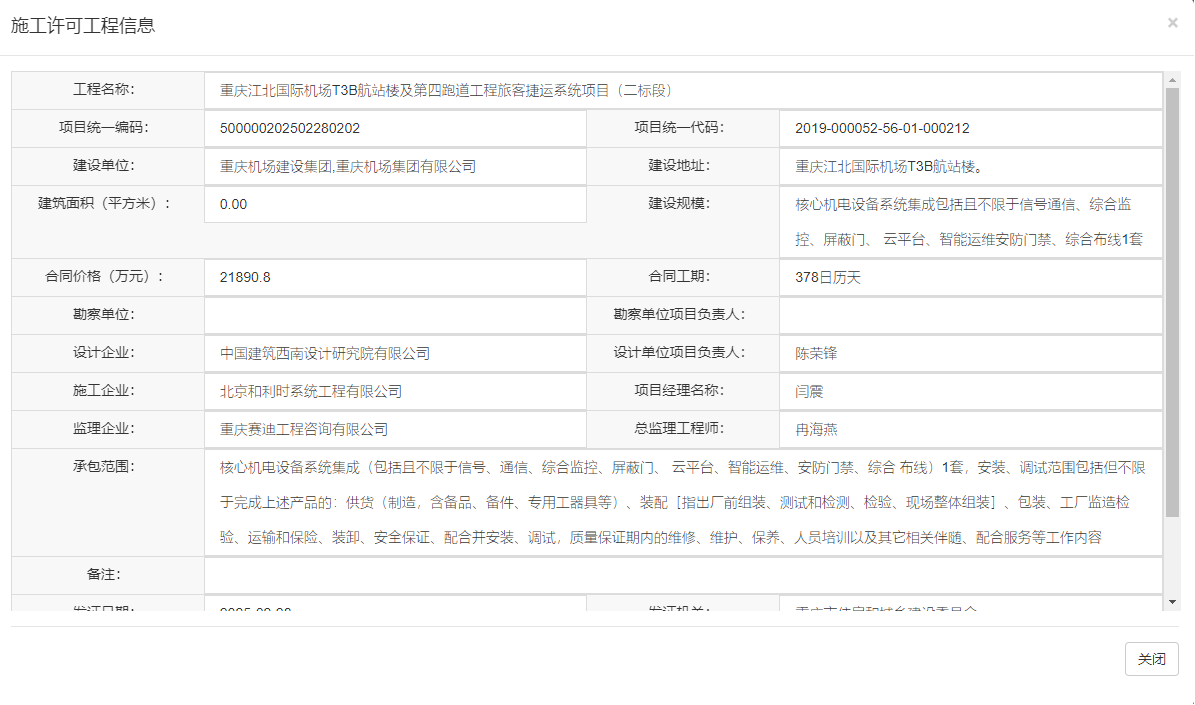The width and height of the screenshot is (1195, 705).
Task: Click the 建设地址 field
Action: point(970,167)
